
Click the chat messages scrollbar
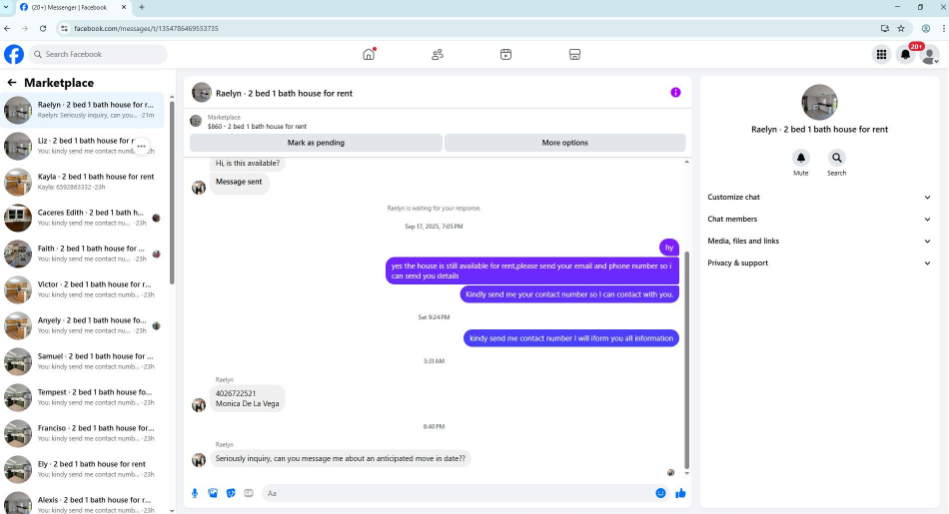point(686,360)
